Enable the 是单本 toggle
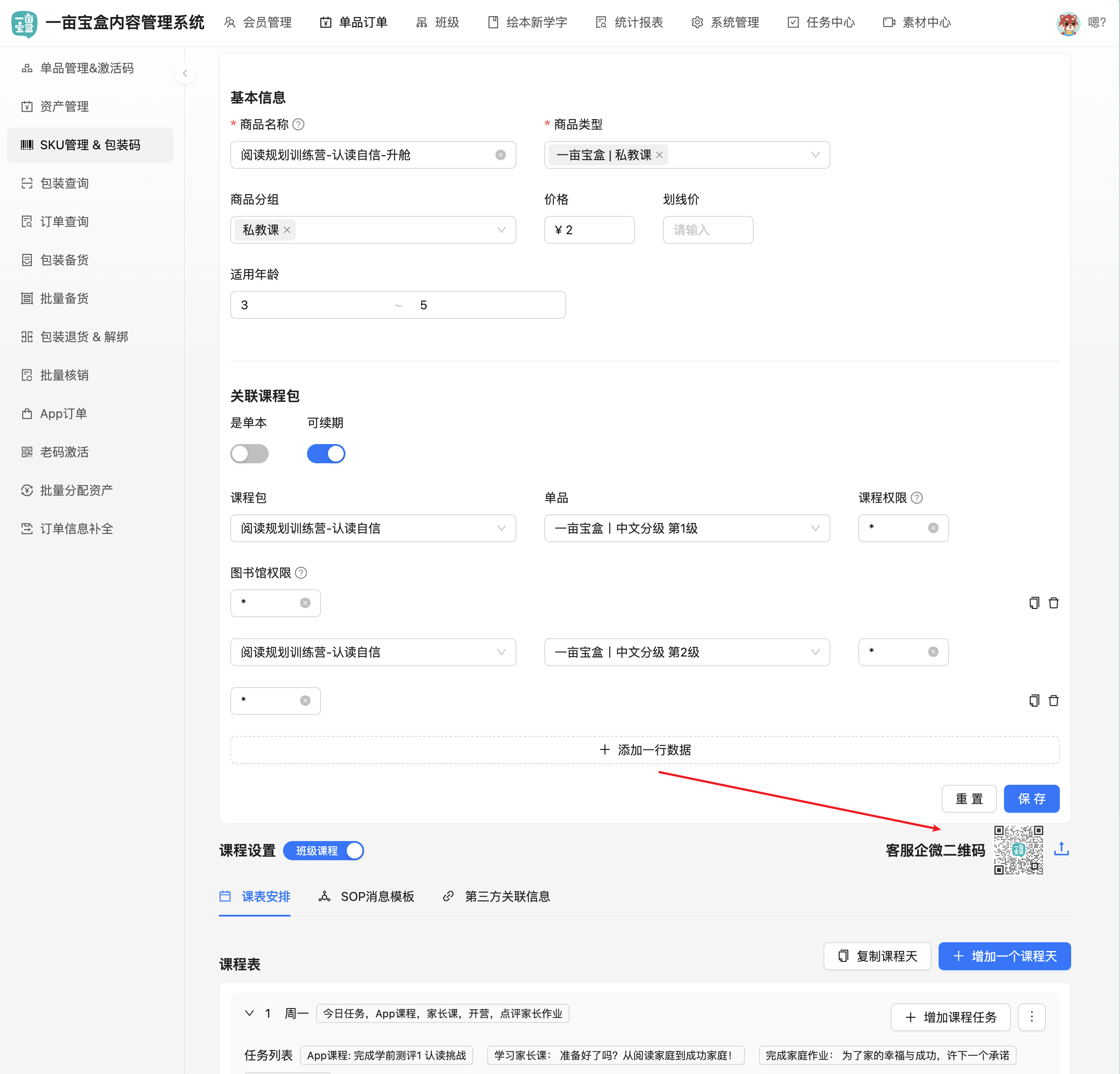The image size is (1120, 1074). (249, 453)
